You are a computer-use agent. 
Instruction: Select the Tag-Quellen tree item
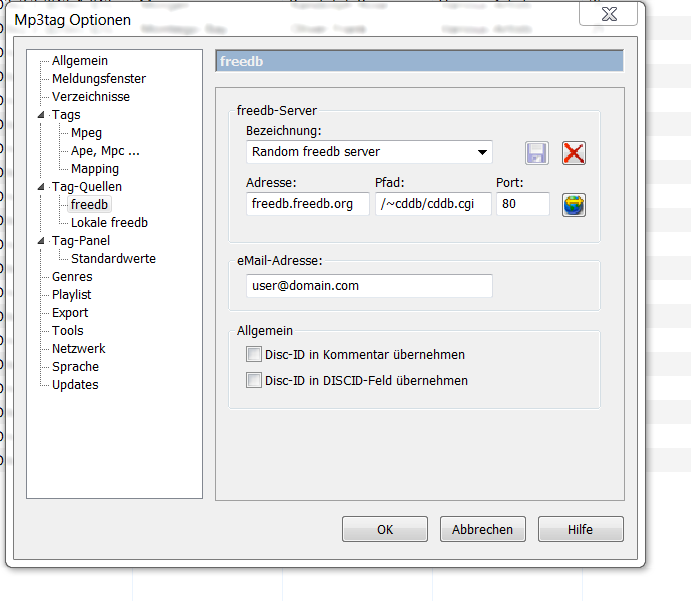click(87, 186)
